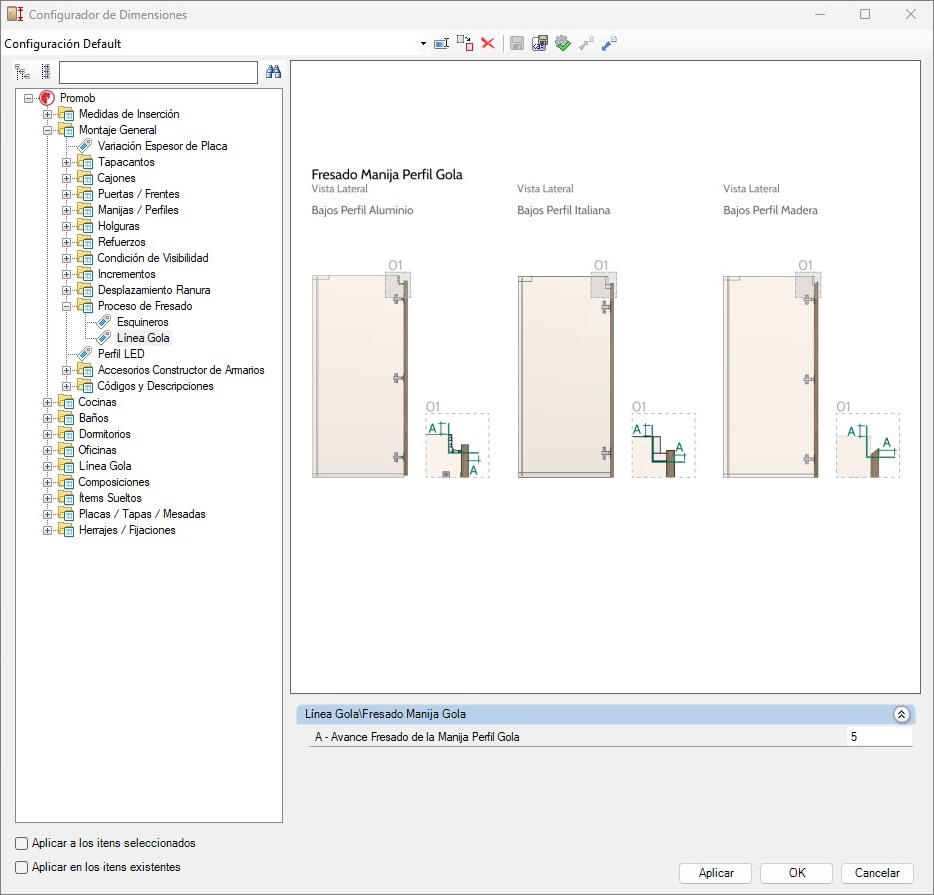This screenshot has height=895, width=934.
Task: Click the binoculars search icon
Action: 273,72
